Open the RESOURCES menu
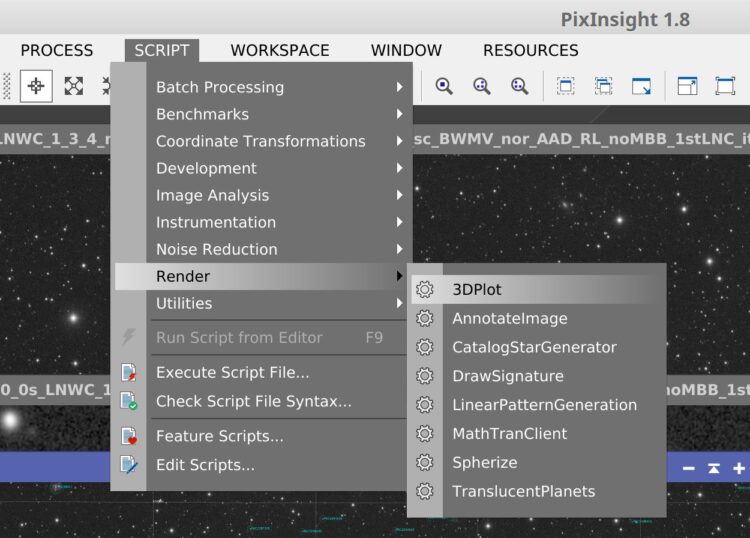This screenshot has height=538, width=750. 530,50
